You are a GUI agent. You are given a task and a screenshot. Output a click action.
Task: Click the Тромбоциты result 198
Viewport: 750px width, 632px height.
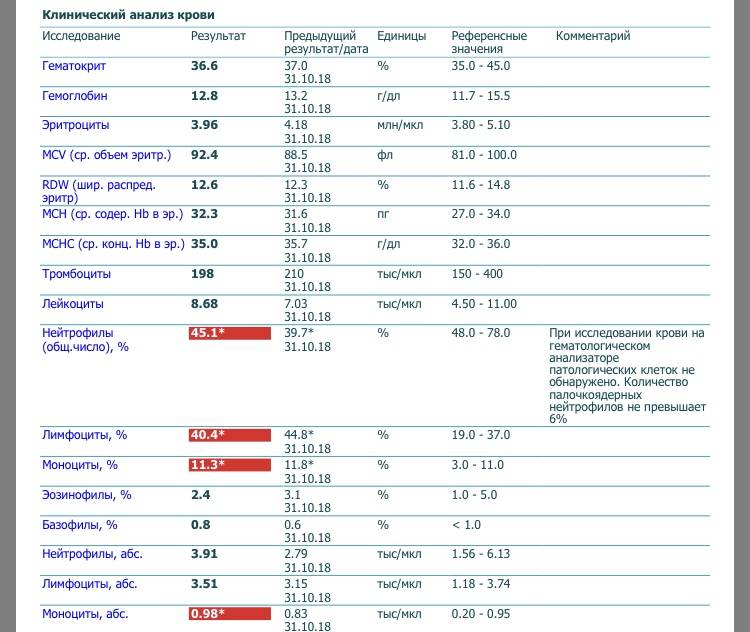click(202, 274)
